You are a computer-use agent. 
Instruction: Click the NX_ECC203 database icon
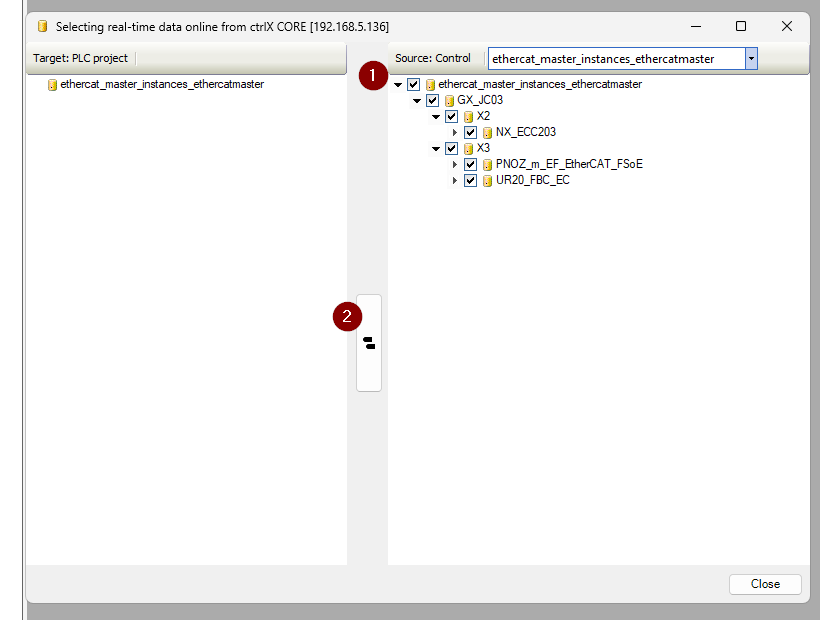pyautogui.click(x=487, y=133)
